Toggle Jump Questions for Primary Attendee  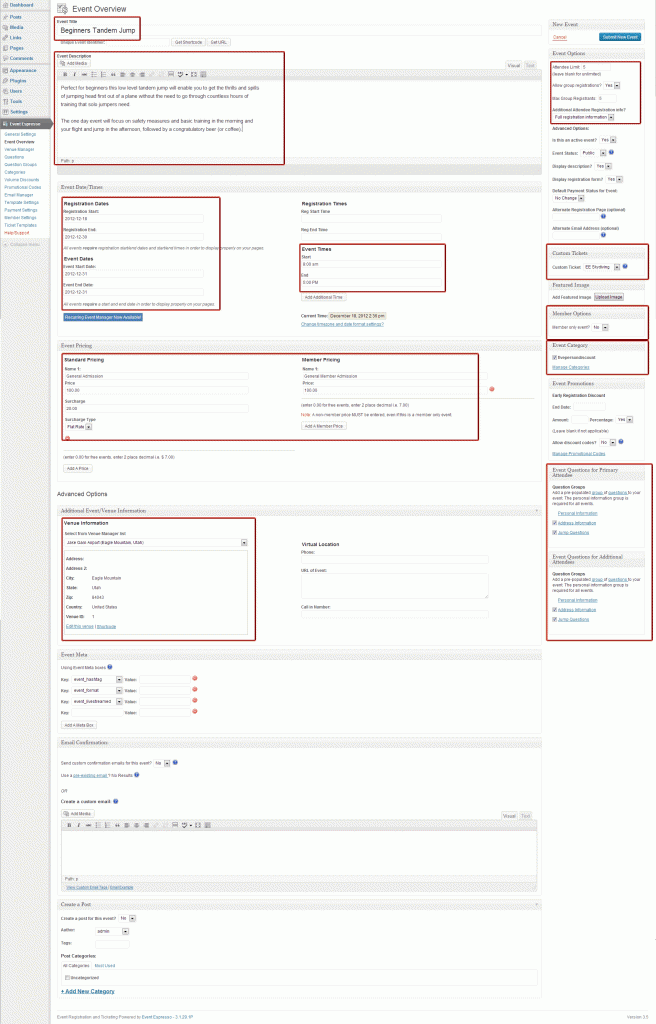[x=555, y=533]
